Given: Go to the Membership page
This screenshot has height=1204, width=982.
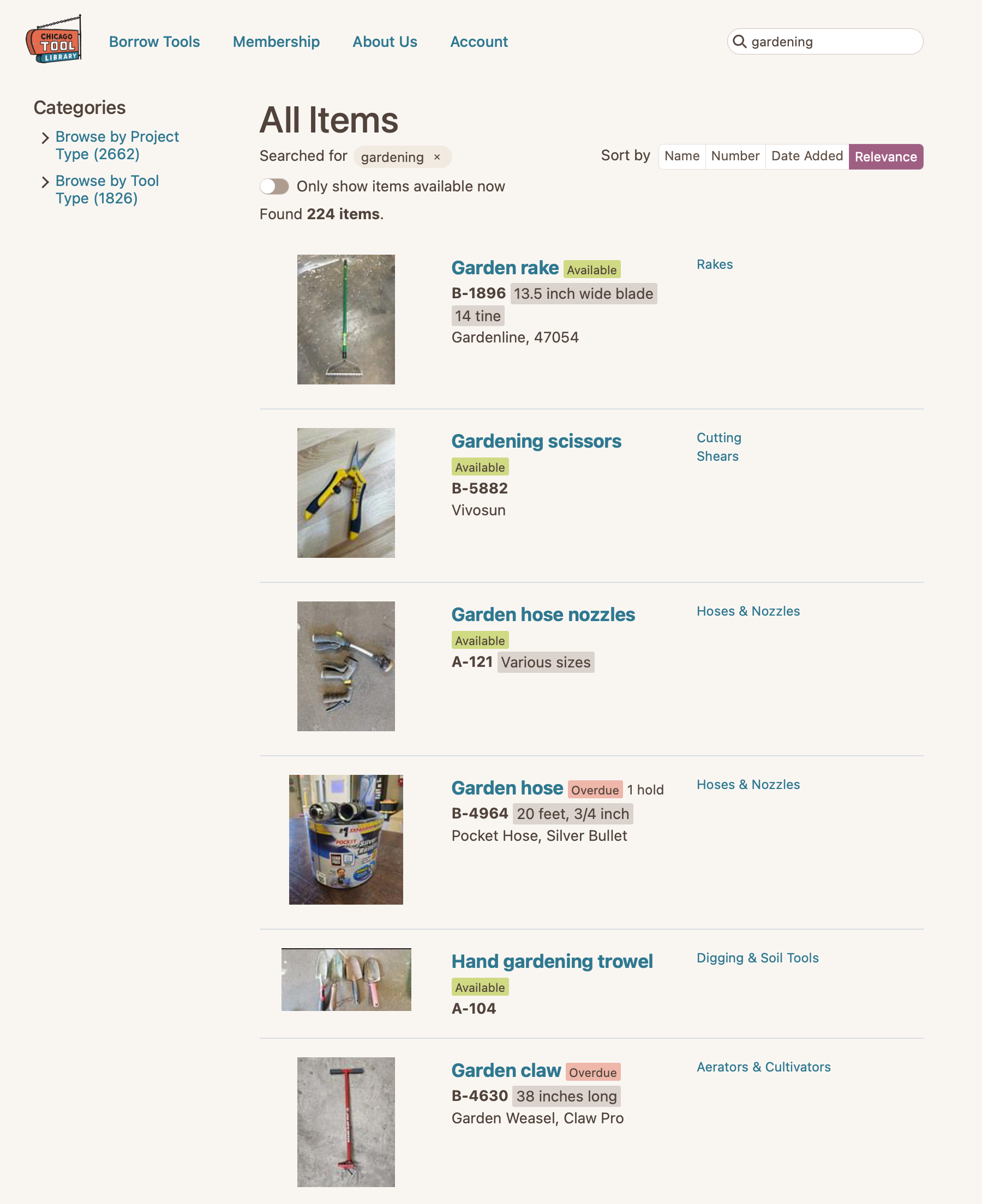Looking at the screenshot, I should [276, 42].
